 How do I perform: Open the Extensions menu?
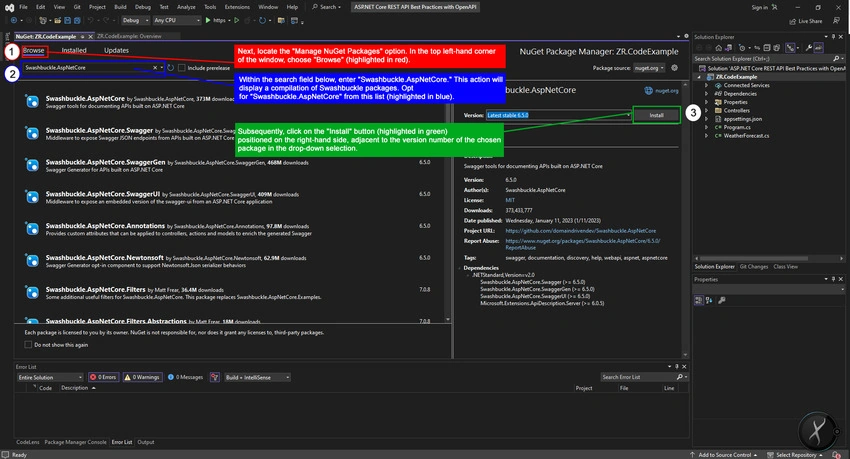237,7
